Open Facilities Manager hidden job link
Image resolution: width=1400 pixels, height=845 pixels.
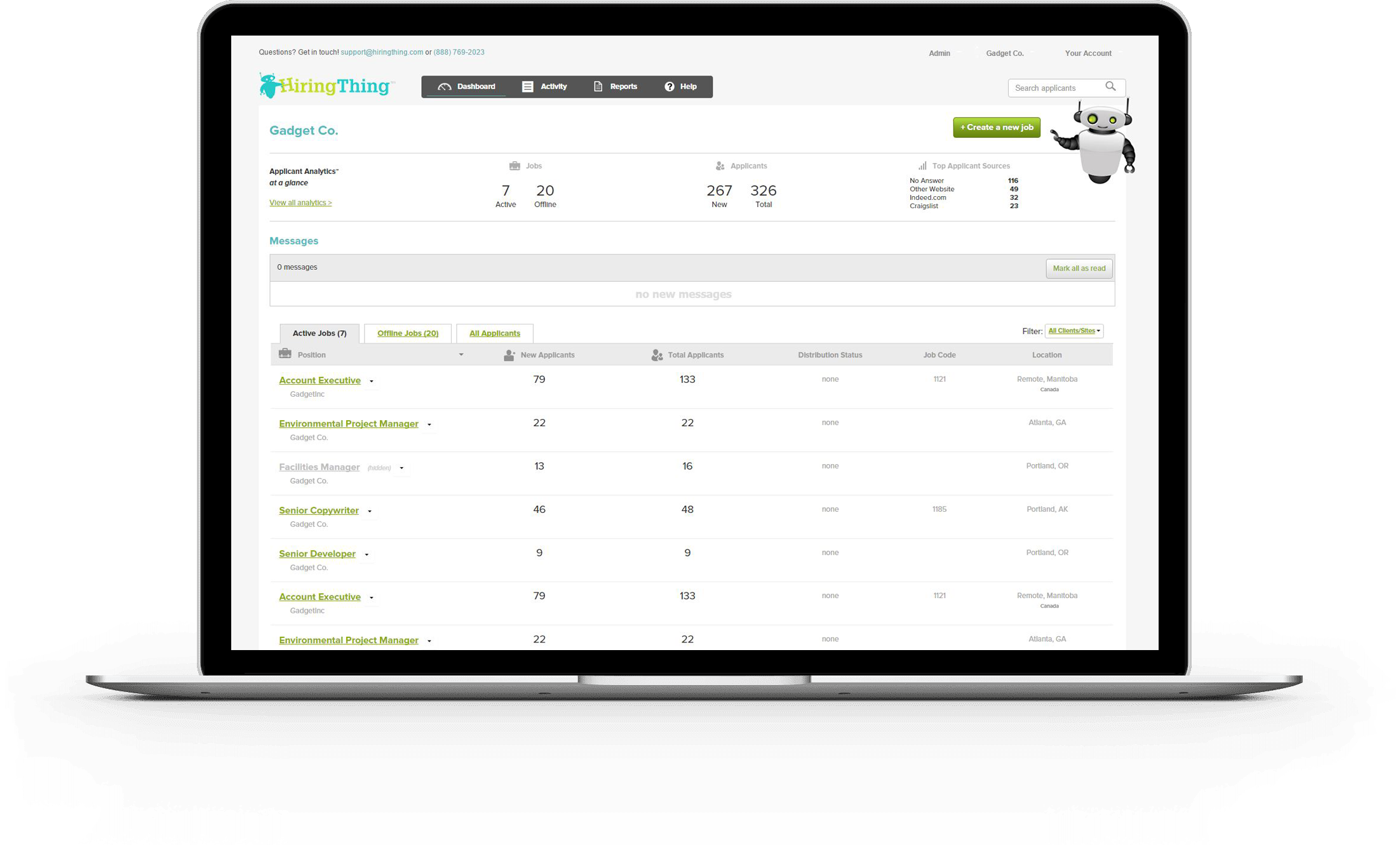coord(319,467)
